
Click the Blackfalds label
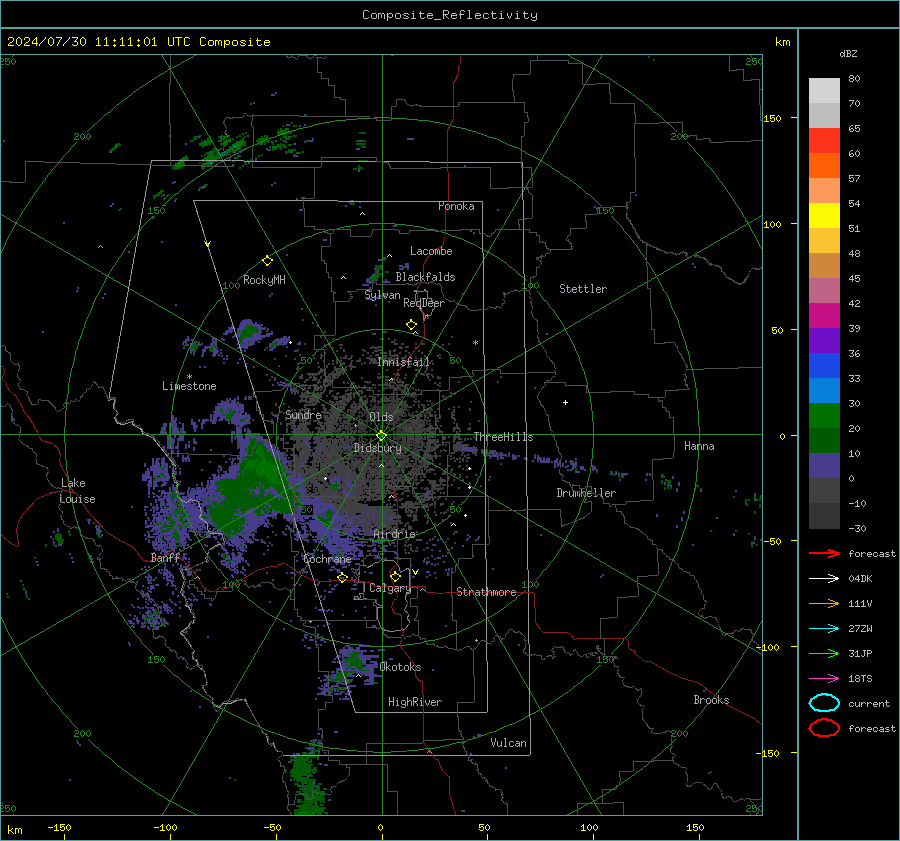tap(425, 277)
